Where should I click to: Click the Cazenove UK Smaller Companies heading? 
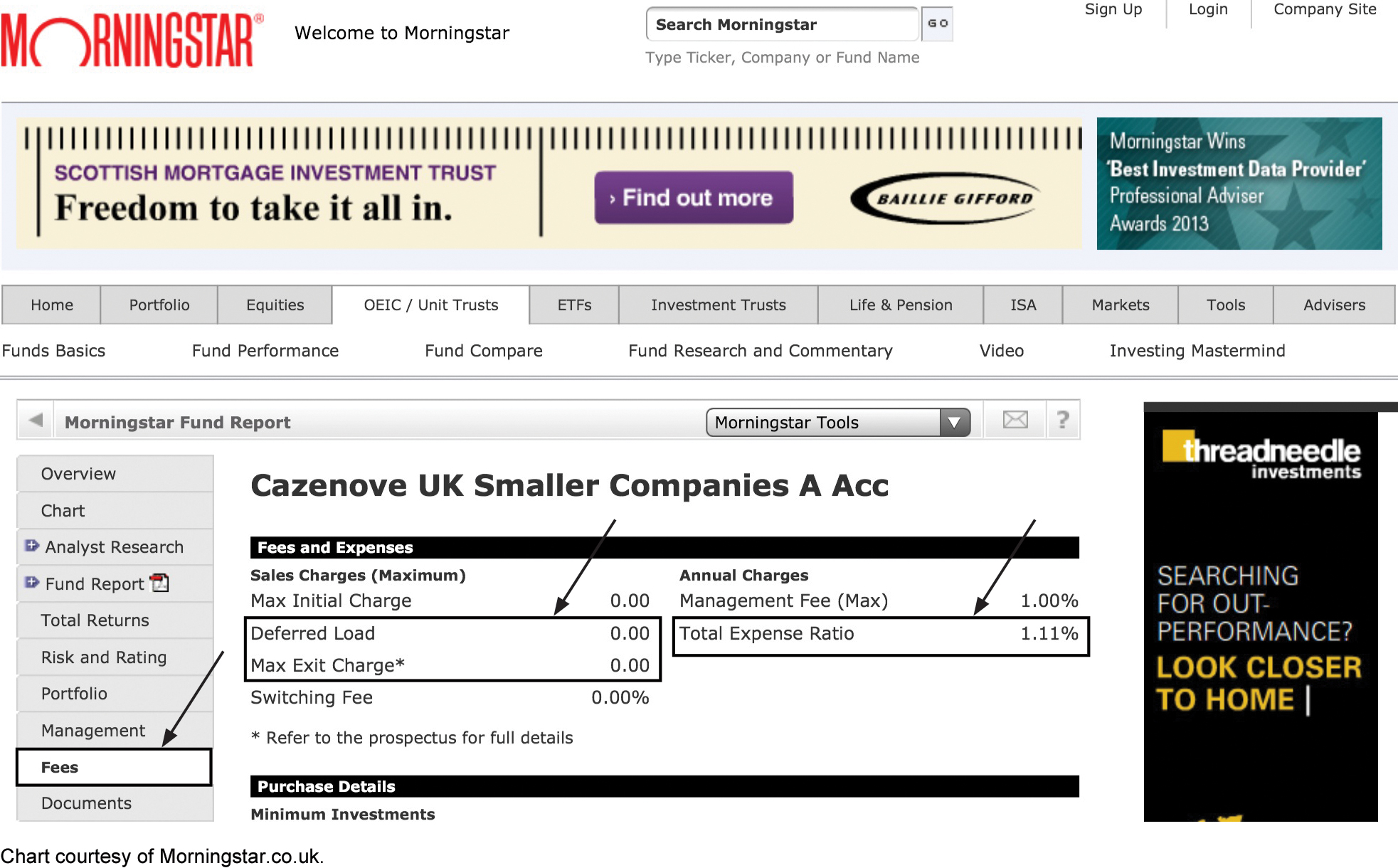[570, 486]
